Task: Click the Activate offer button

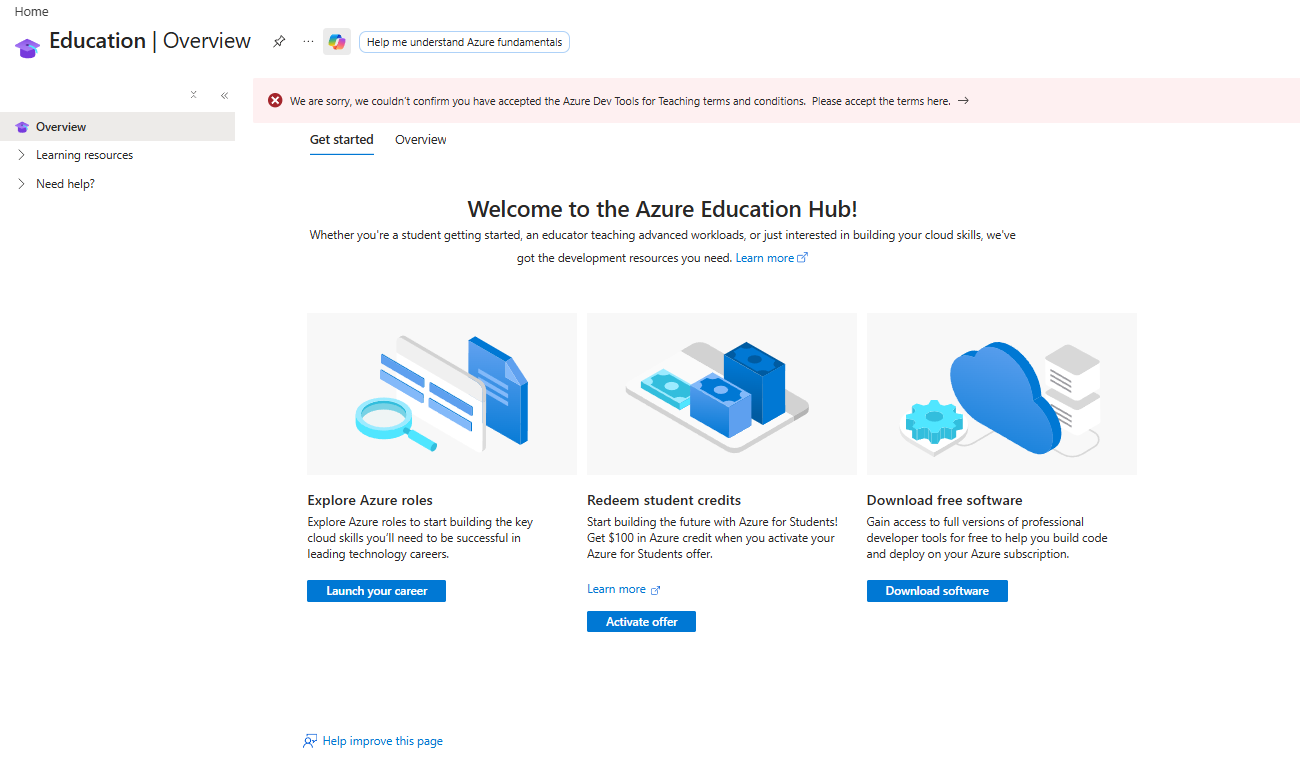Action: 641,622
